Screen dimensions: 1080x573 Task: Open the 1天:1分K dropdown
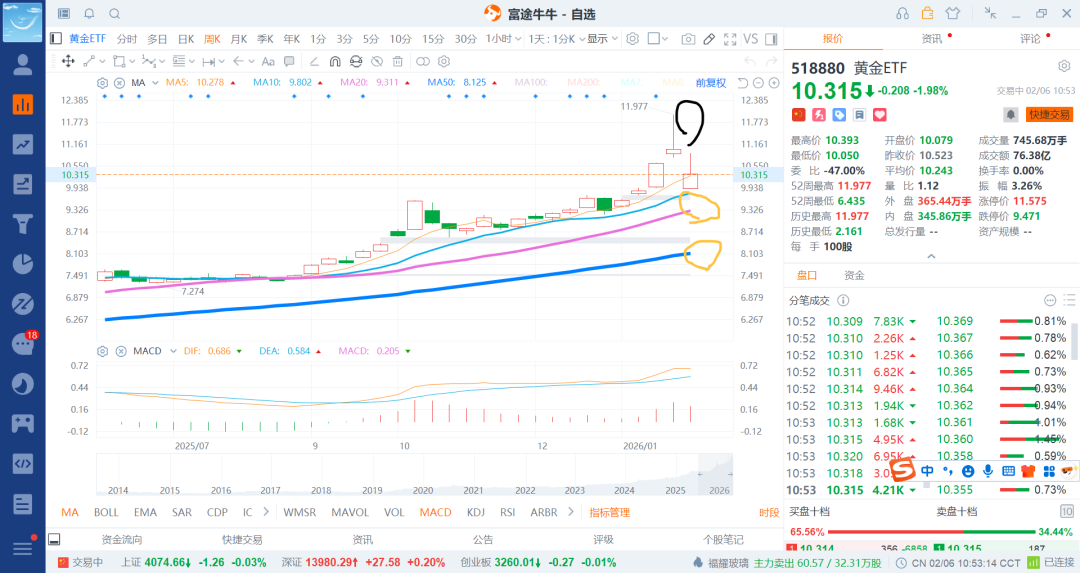(557, 39)
